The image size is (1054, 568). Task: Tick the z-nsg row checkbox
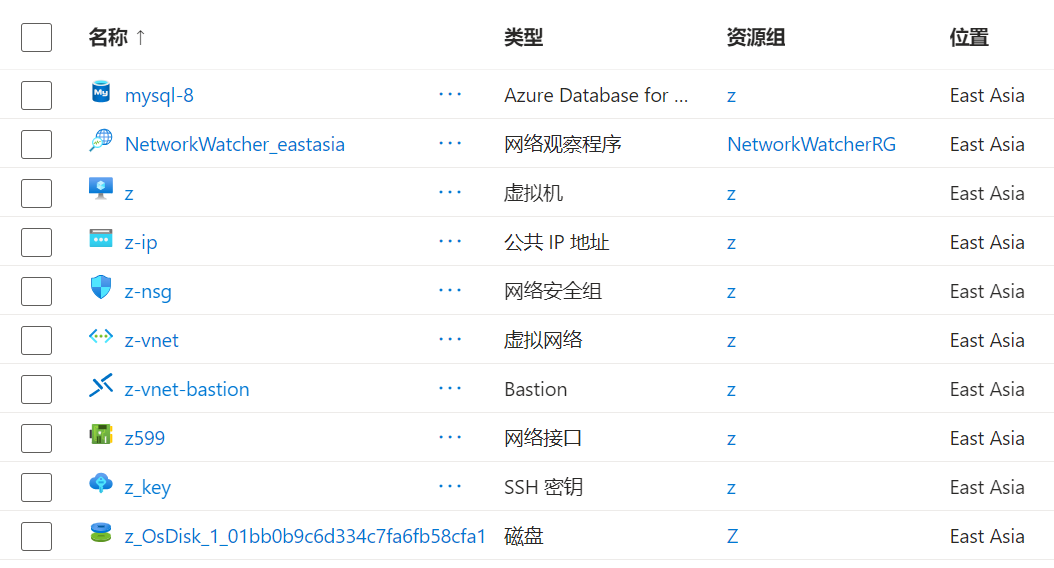coord(36,291)
